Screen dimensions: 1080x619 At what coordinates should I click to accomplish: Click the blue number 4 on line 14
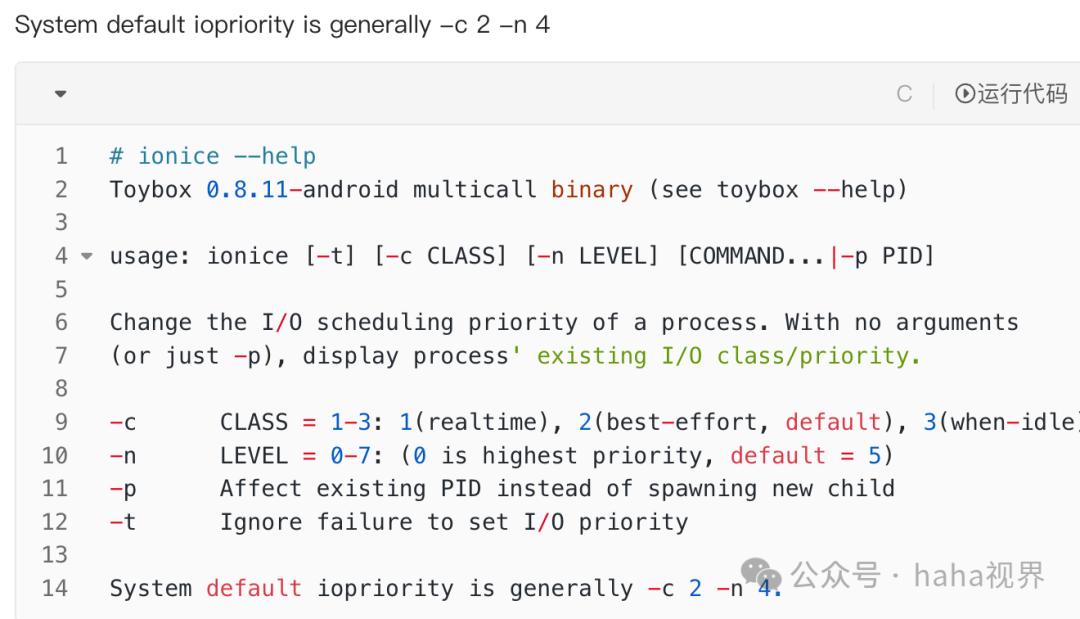[763, 588]
